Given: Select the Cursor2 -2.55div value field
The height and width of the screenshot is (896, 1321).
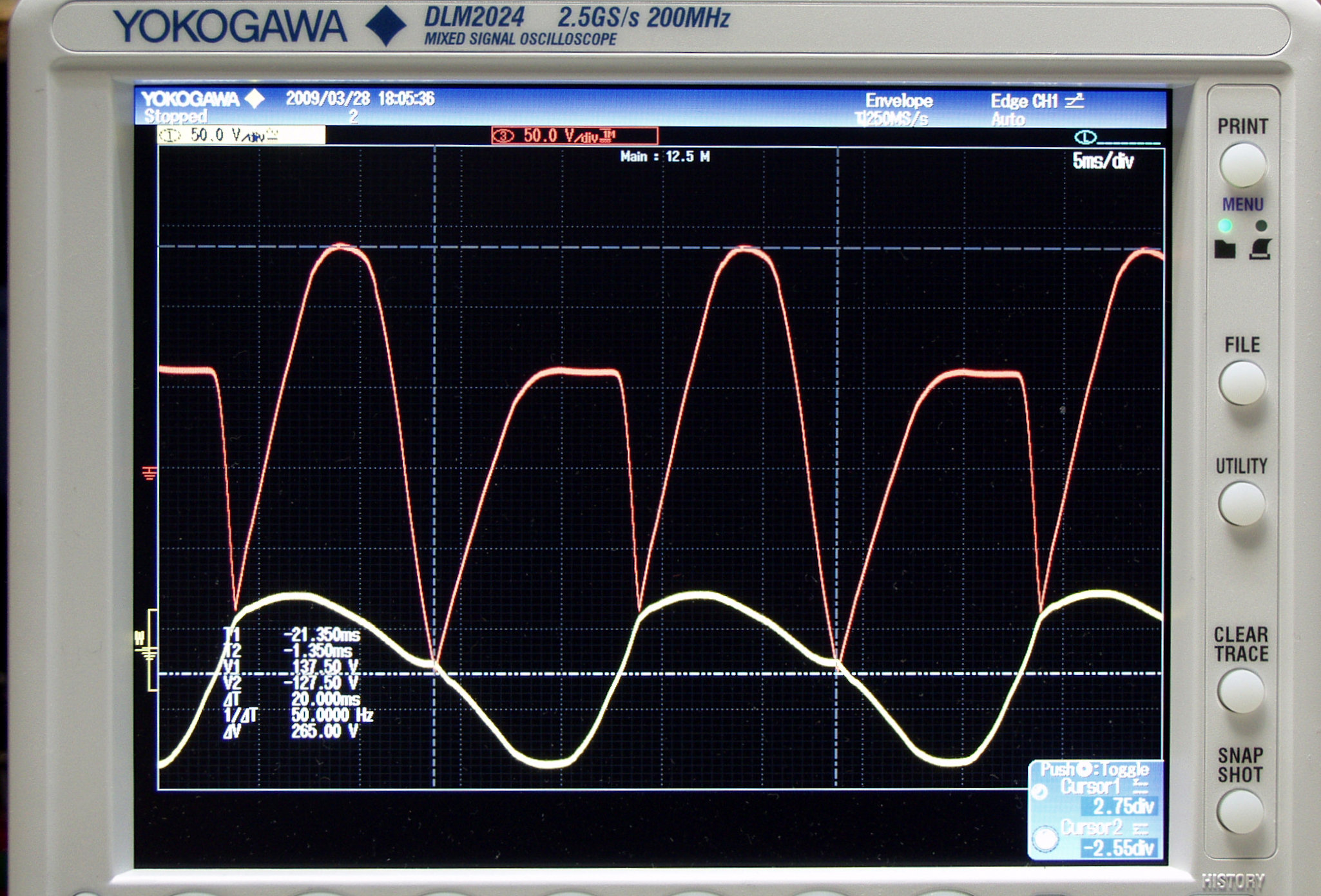Looking at the screenshot, I should click(x=1119, y=848).
